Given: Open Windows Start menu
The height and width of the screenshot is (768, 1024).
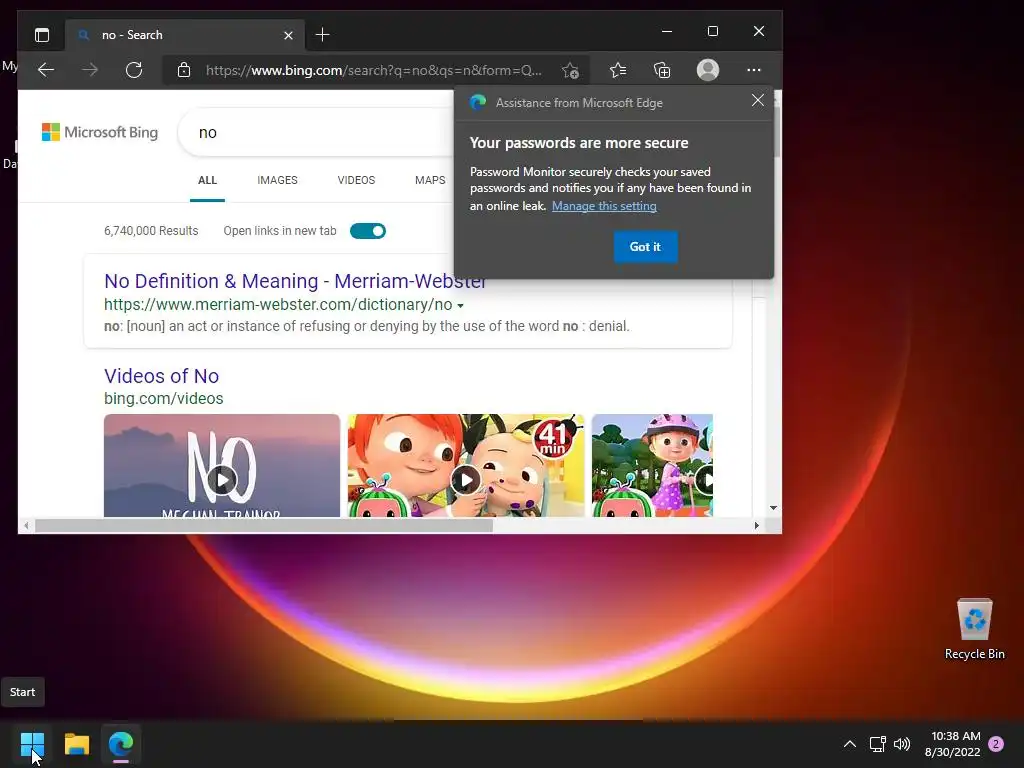Looking at the screenshot, I should coord(32,744).
